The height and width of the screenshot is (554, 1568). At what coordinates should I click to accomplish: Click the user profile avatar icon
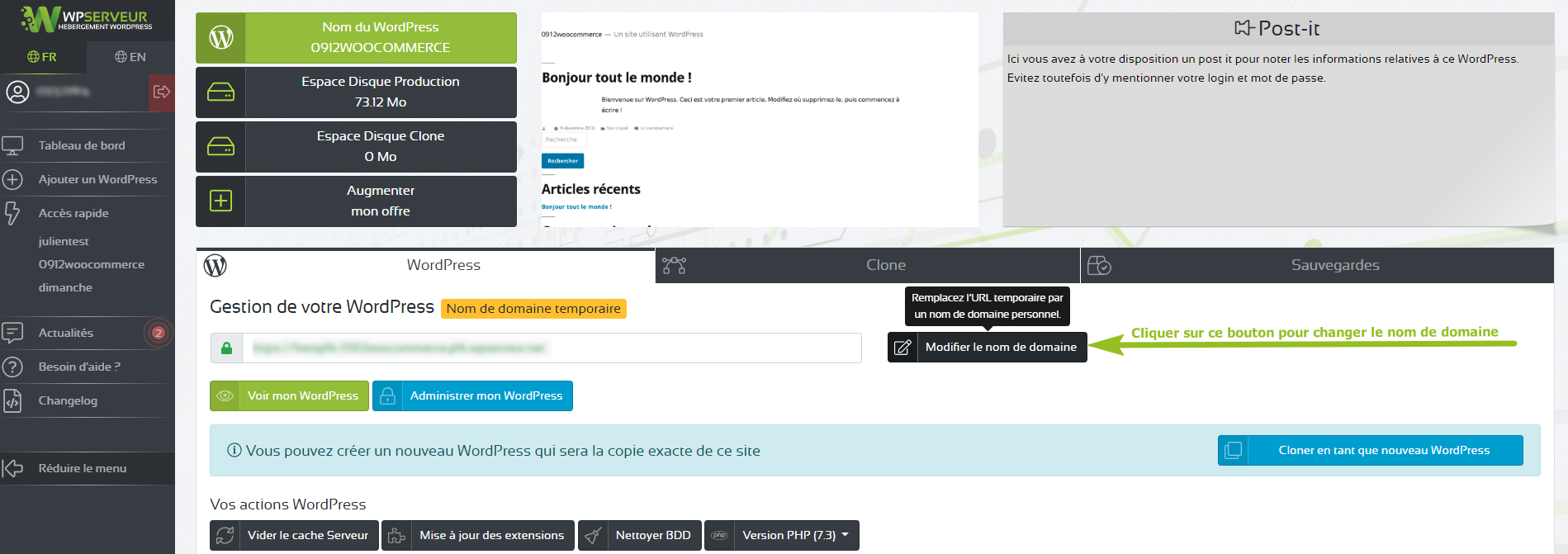click(x=17, y=92)
